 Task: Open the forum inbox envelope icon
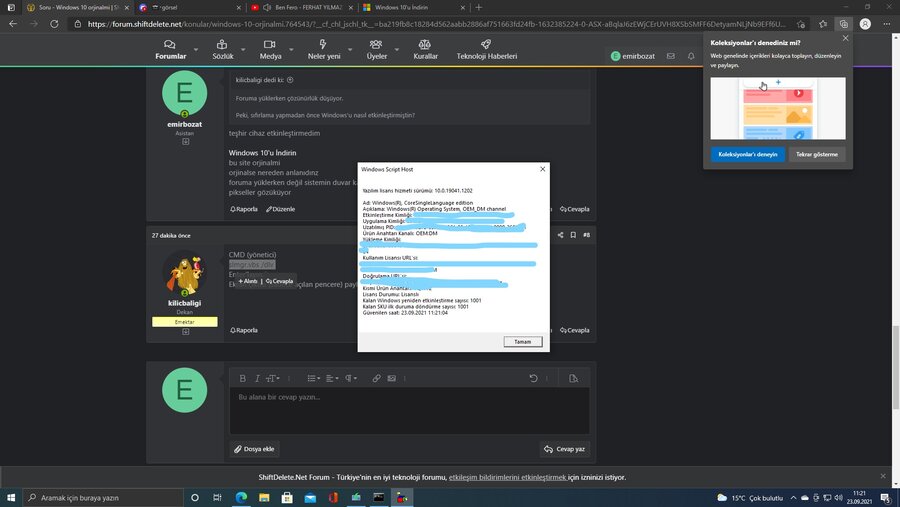point(670,56)
